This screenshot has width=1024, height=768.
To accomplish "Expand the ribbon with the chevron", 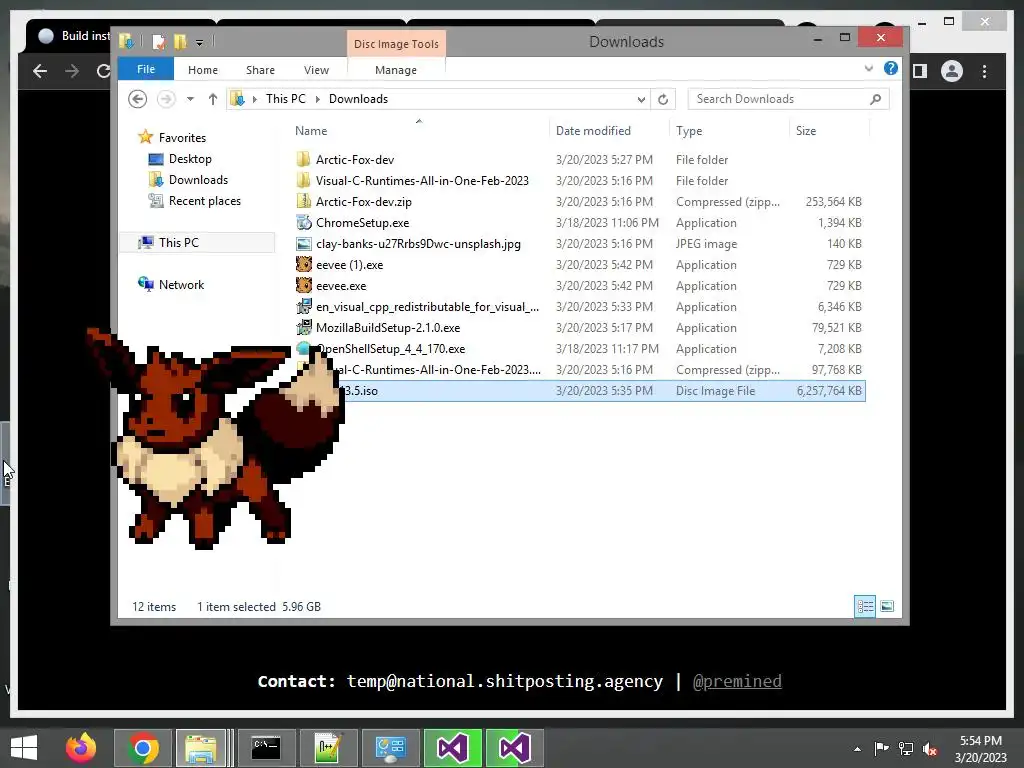I will click(x=869, y=69).
